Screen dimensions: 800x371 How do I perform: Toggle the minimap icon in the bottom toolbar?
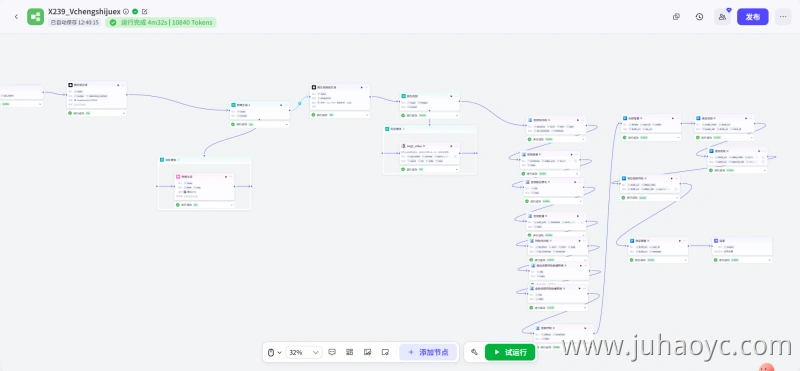[x=367, y=352]
